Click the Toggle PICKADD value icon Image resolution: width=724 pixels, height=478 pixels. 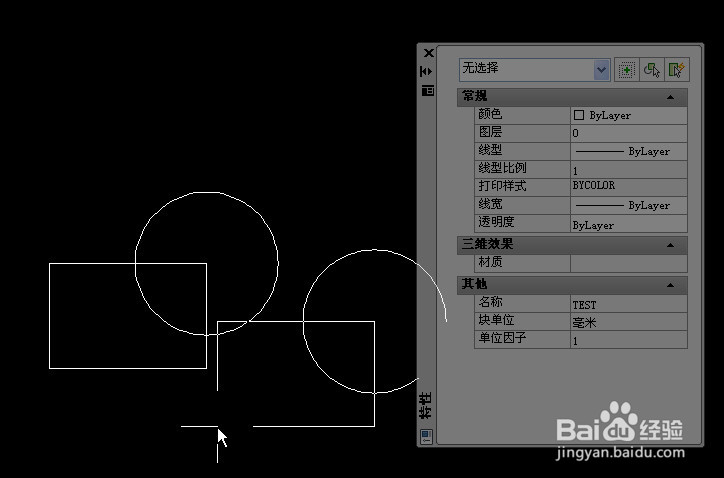pos(627,70)
